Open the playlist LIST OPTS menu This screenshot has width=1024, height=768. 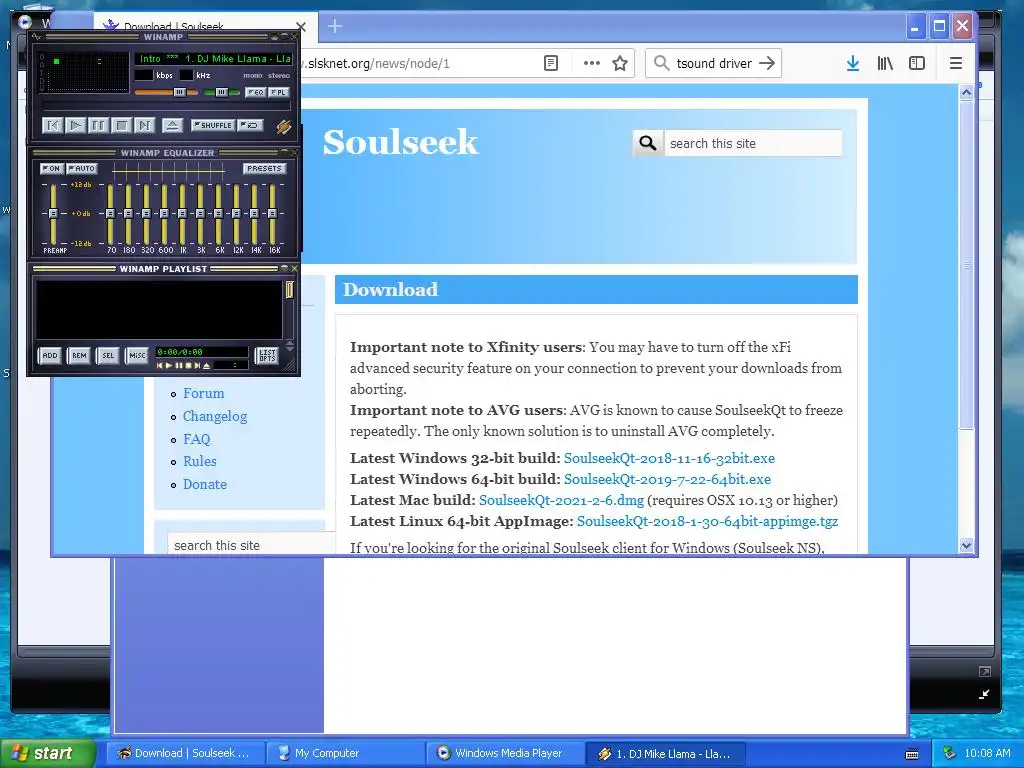click(x=267, y=355)
